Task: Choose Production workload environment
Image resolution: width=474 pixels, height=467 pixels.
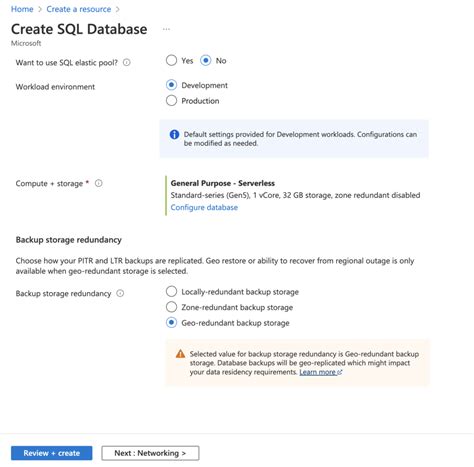Action: [x=171, y=100]
